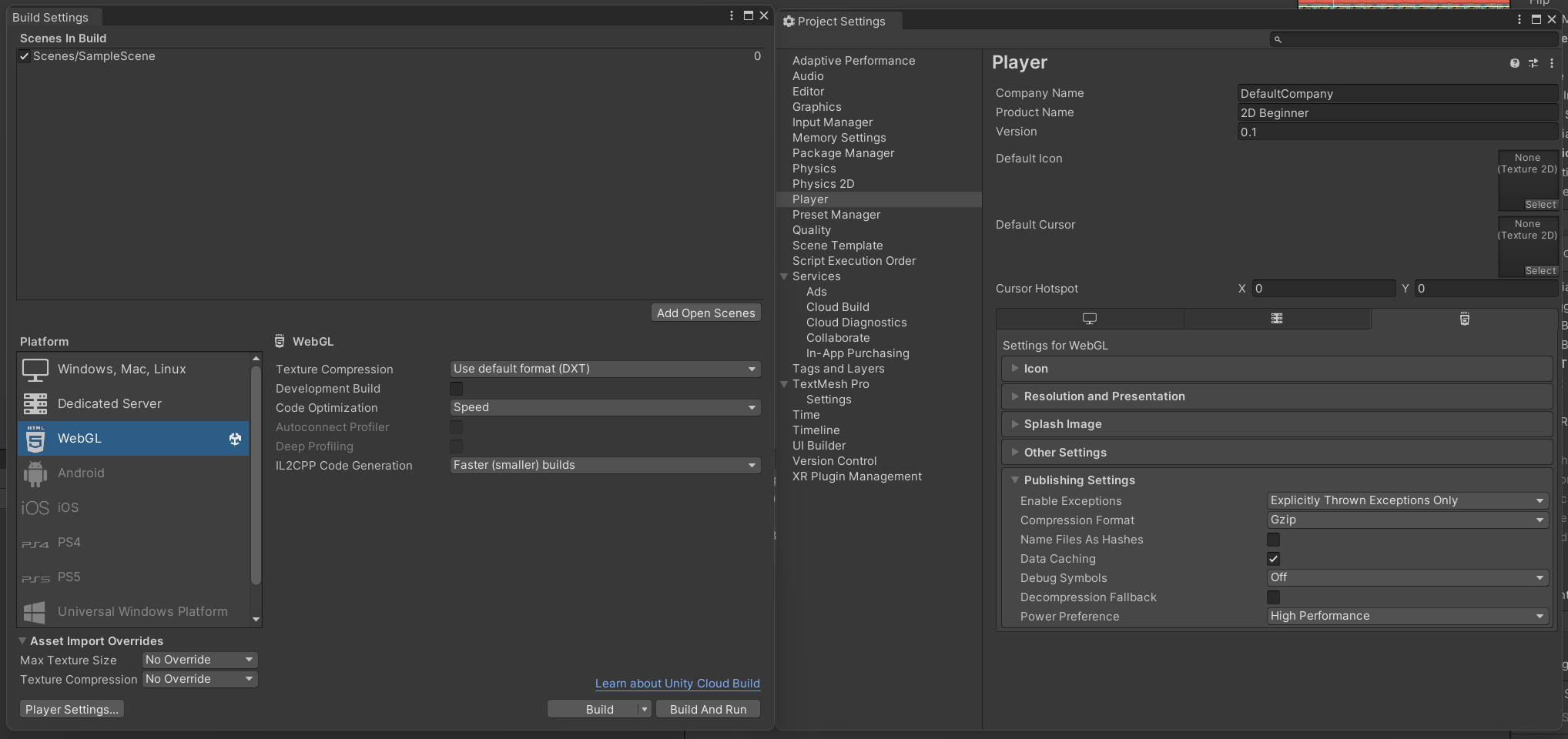Screen dimensions: 1568x739
Task: Click Build And Run button
Action: [709, 710]
